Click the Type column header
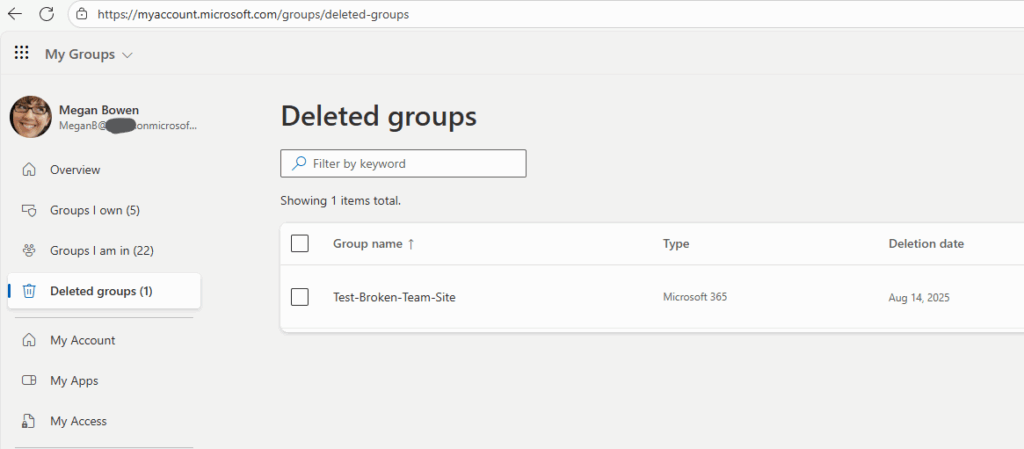The image size is (1024, 449). pyautogui.click(x=676, y=243)
